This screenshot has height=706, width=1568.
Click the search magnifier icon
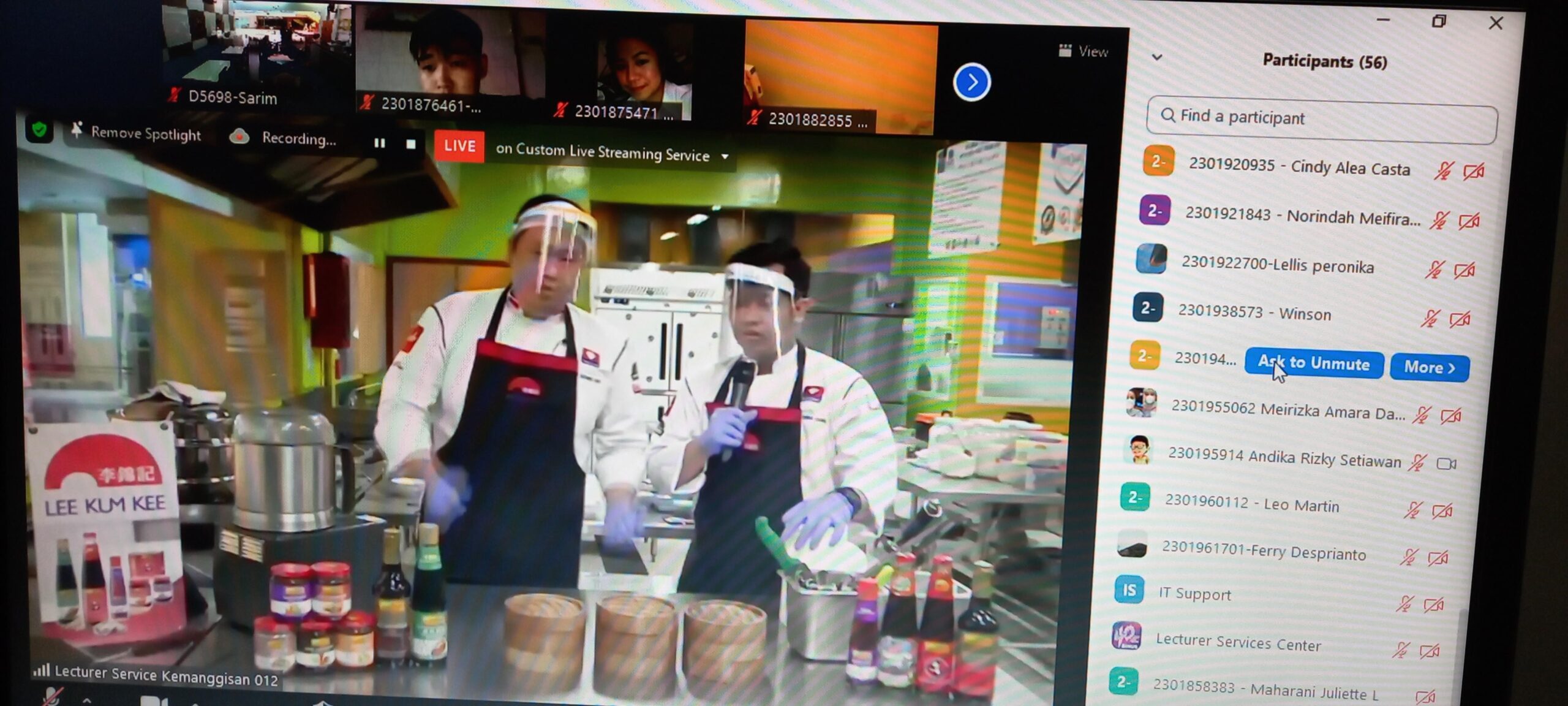pyautogui.click(x=1168, y=115)
